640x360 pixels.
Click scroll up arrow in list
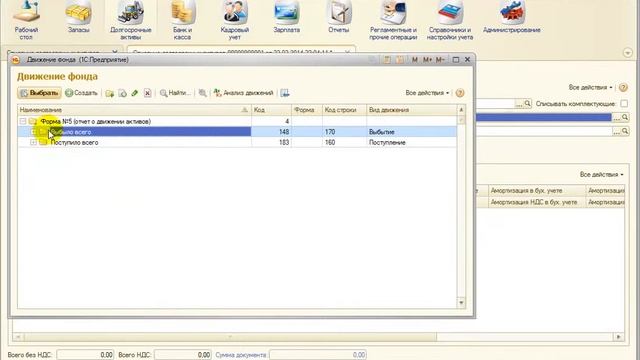tap(461, 110)
